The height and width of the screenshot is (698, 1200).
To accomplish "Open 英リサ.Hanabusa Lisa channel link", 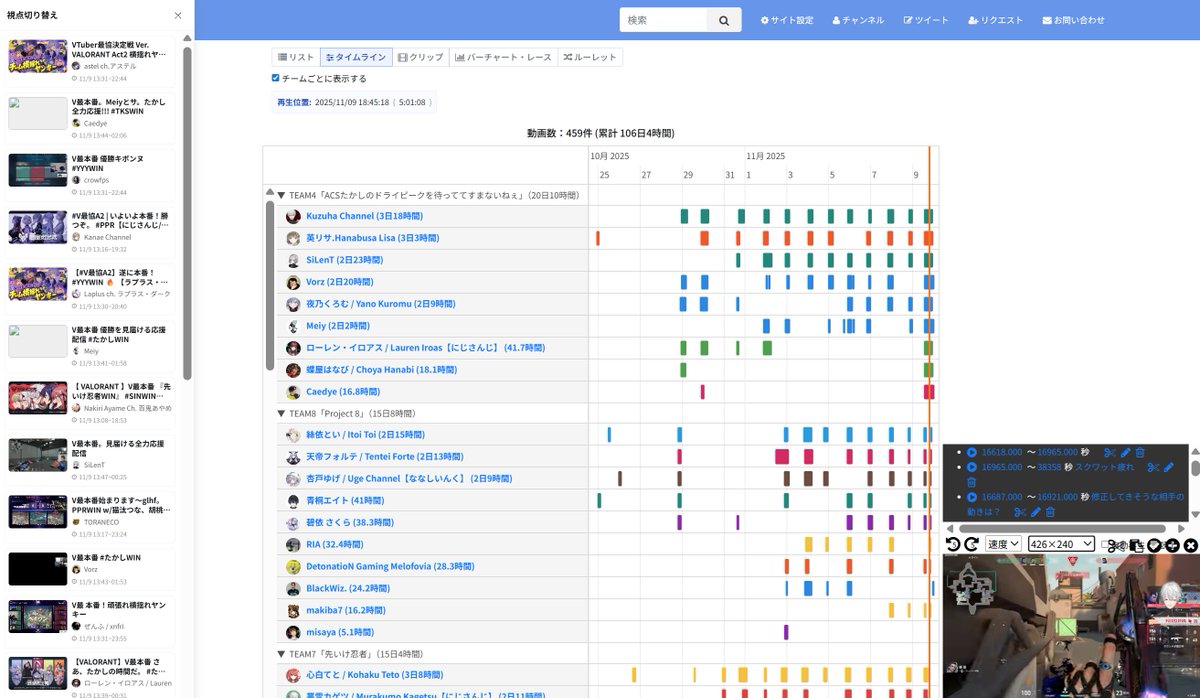I will [372, 238].
